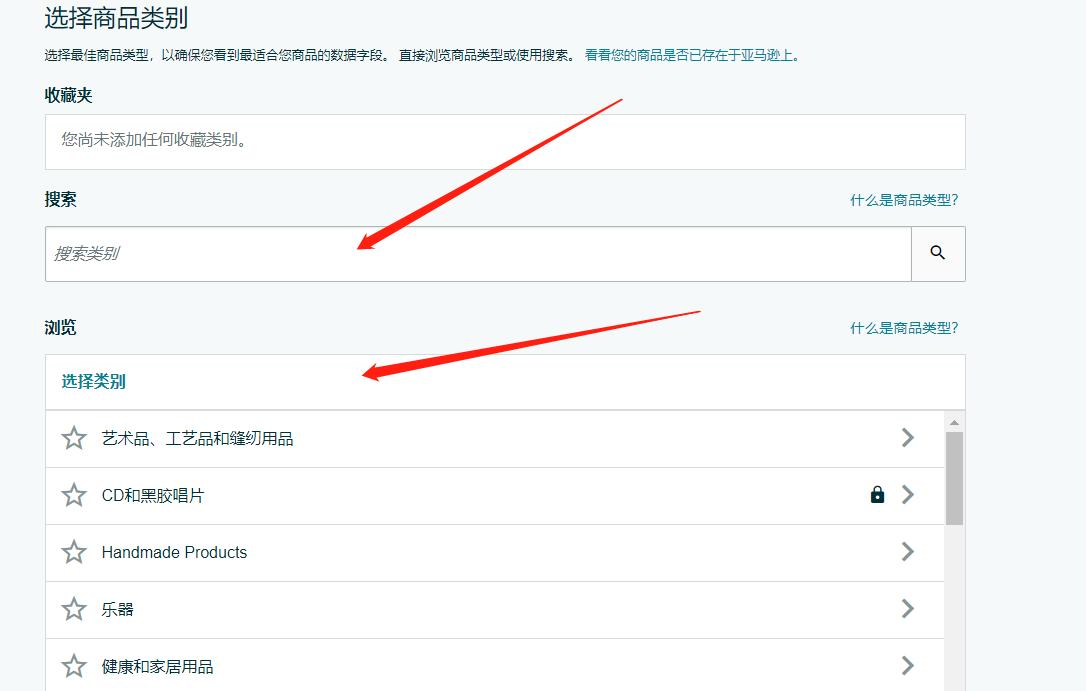The width and height of the screenshot is (1086, 691).
Task: Open 乐器 subcategories via chevron
Action: tap(908, 609)
